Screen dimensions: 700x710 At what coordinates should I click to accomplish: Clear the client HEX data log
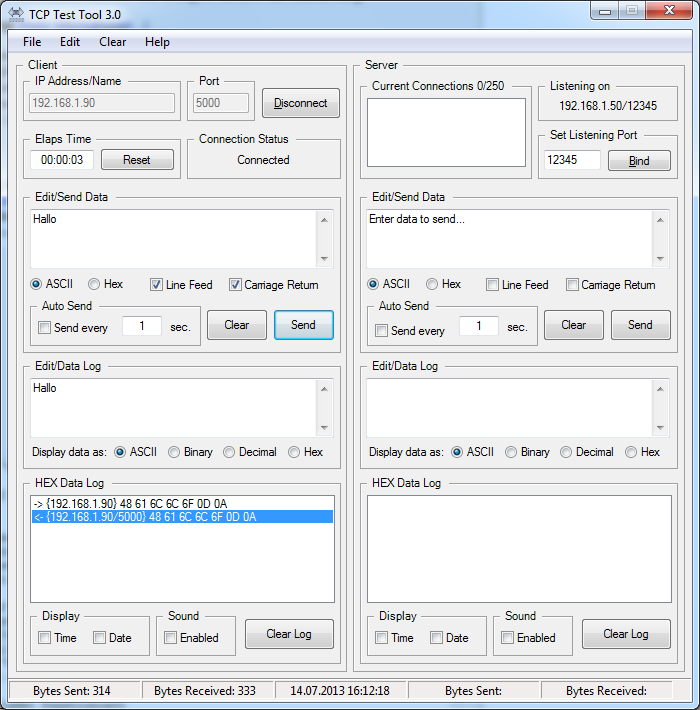coord(289,634)
